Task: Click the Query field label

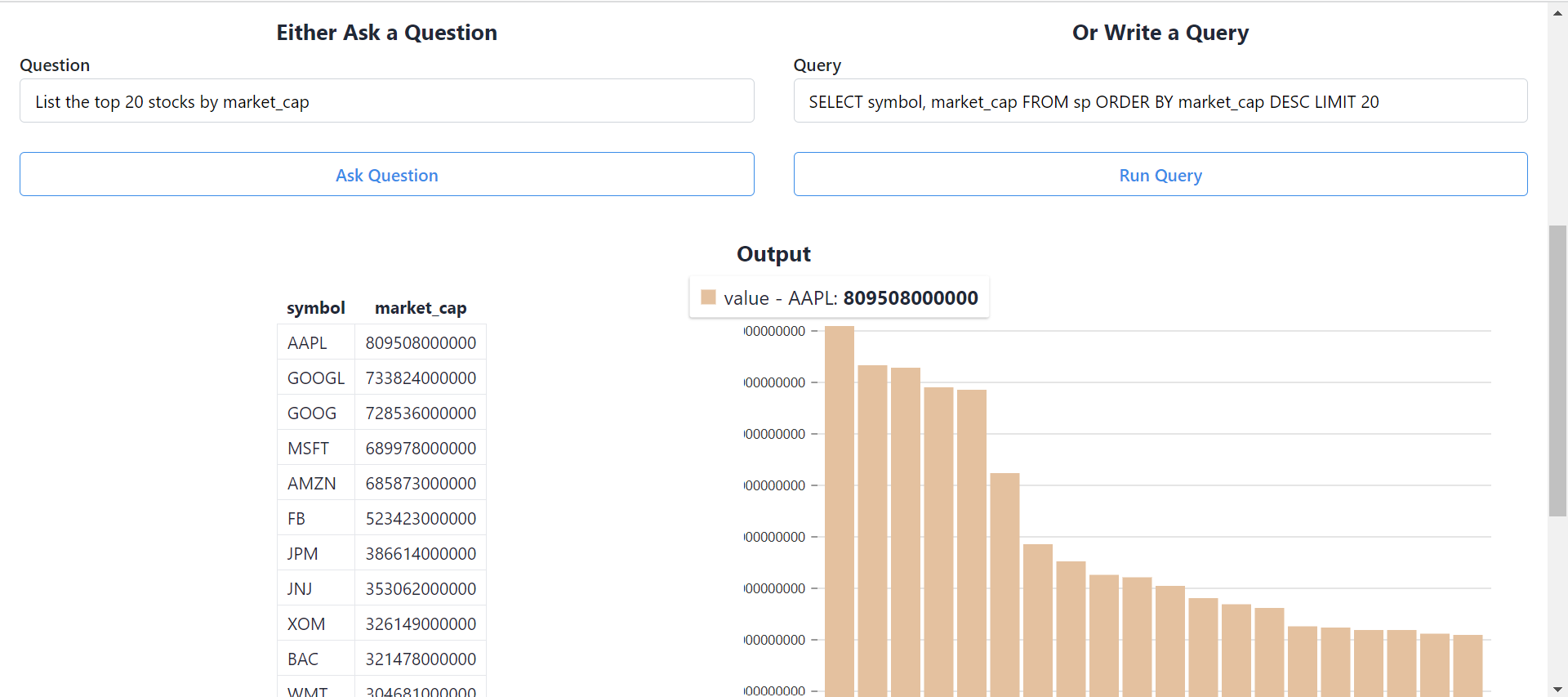Action: [x=817, y=65]
